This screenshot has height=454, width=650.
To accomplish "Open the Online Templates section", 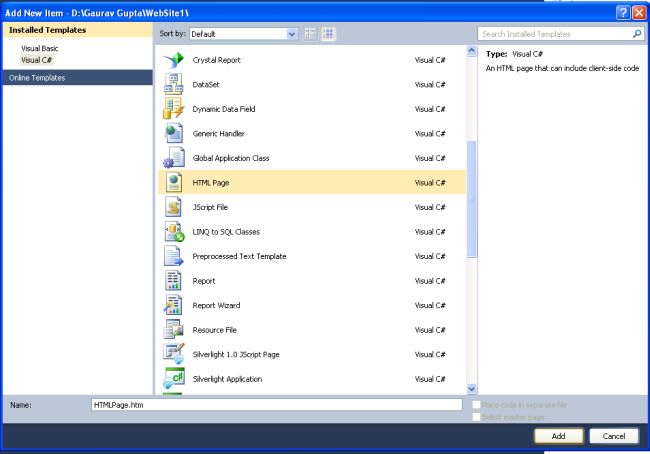I will tap(78, 78).
